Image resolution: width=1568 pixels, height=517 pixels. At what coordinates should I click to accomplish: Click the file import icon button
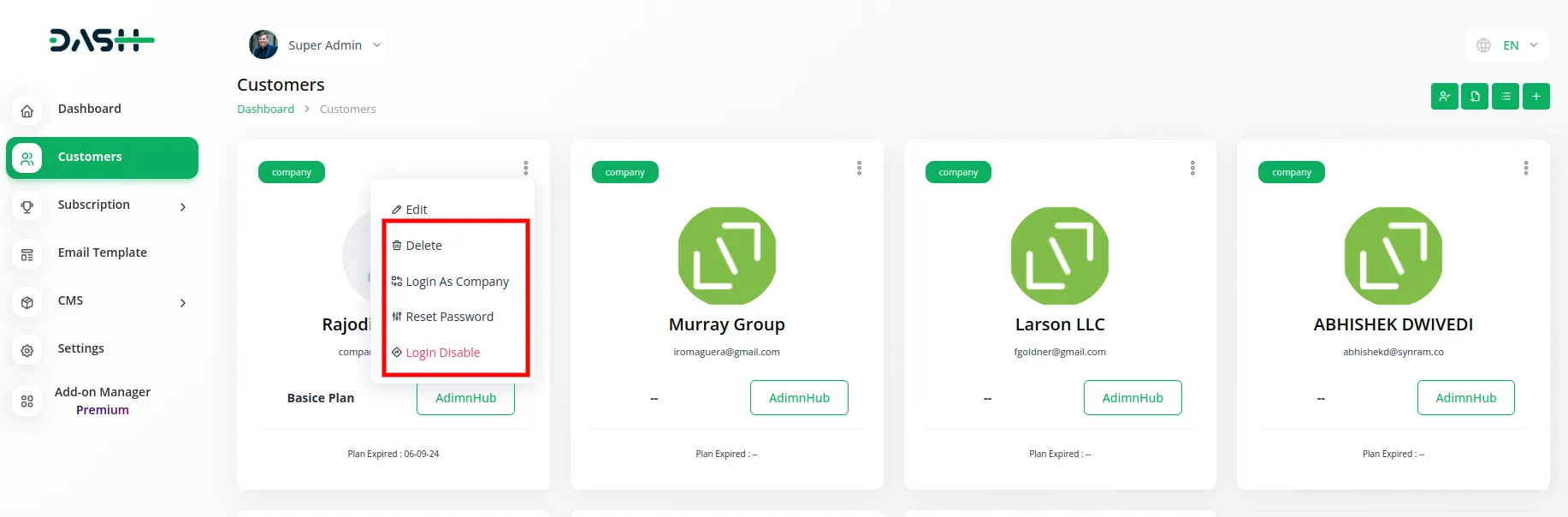pyautogui.click(x=1475, y=97)
